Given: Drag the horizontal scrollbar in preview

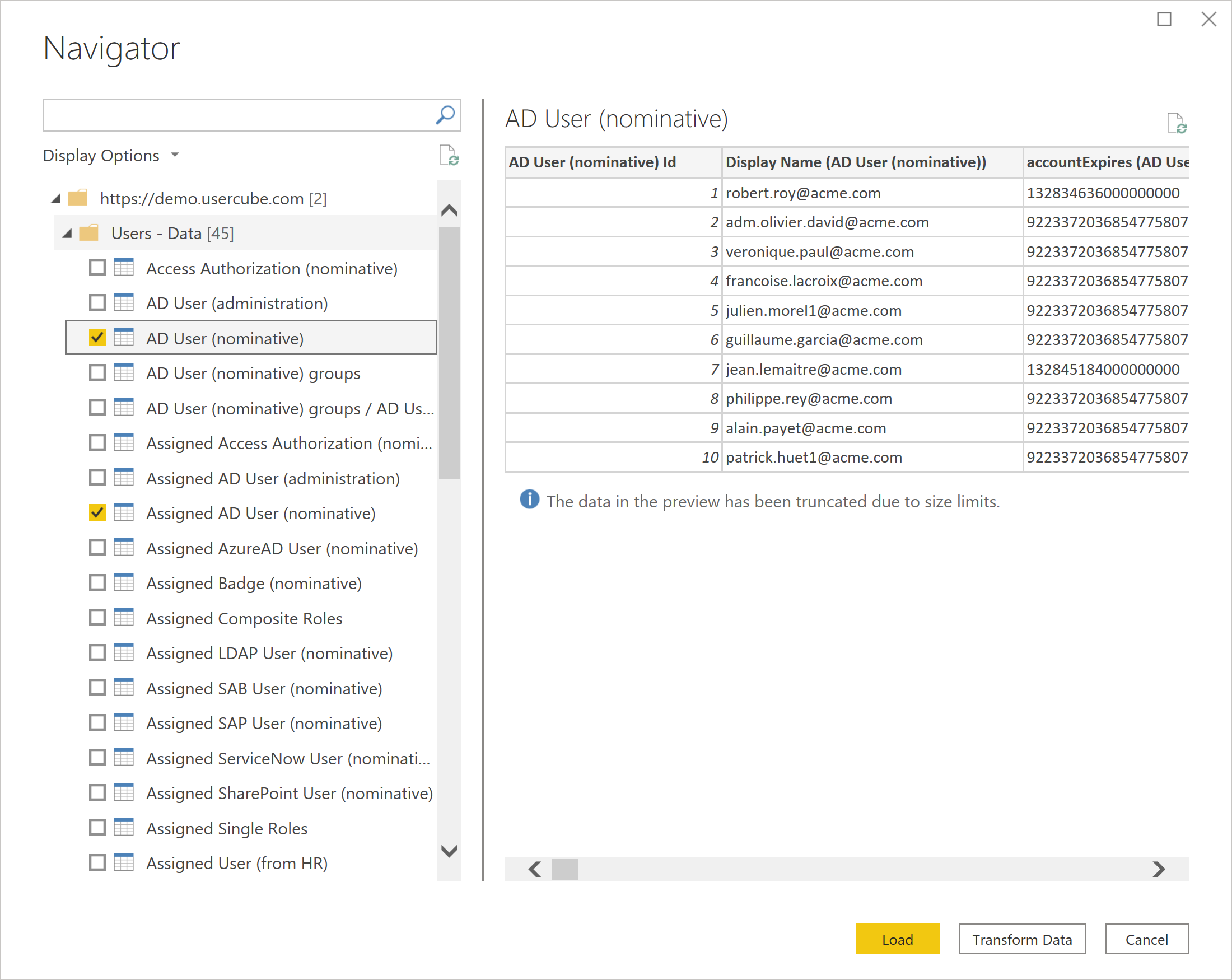Looking at the screenshot, I should point(565,866).
